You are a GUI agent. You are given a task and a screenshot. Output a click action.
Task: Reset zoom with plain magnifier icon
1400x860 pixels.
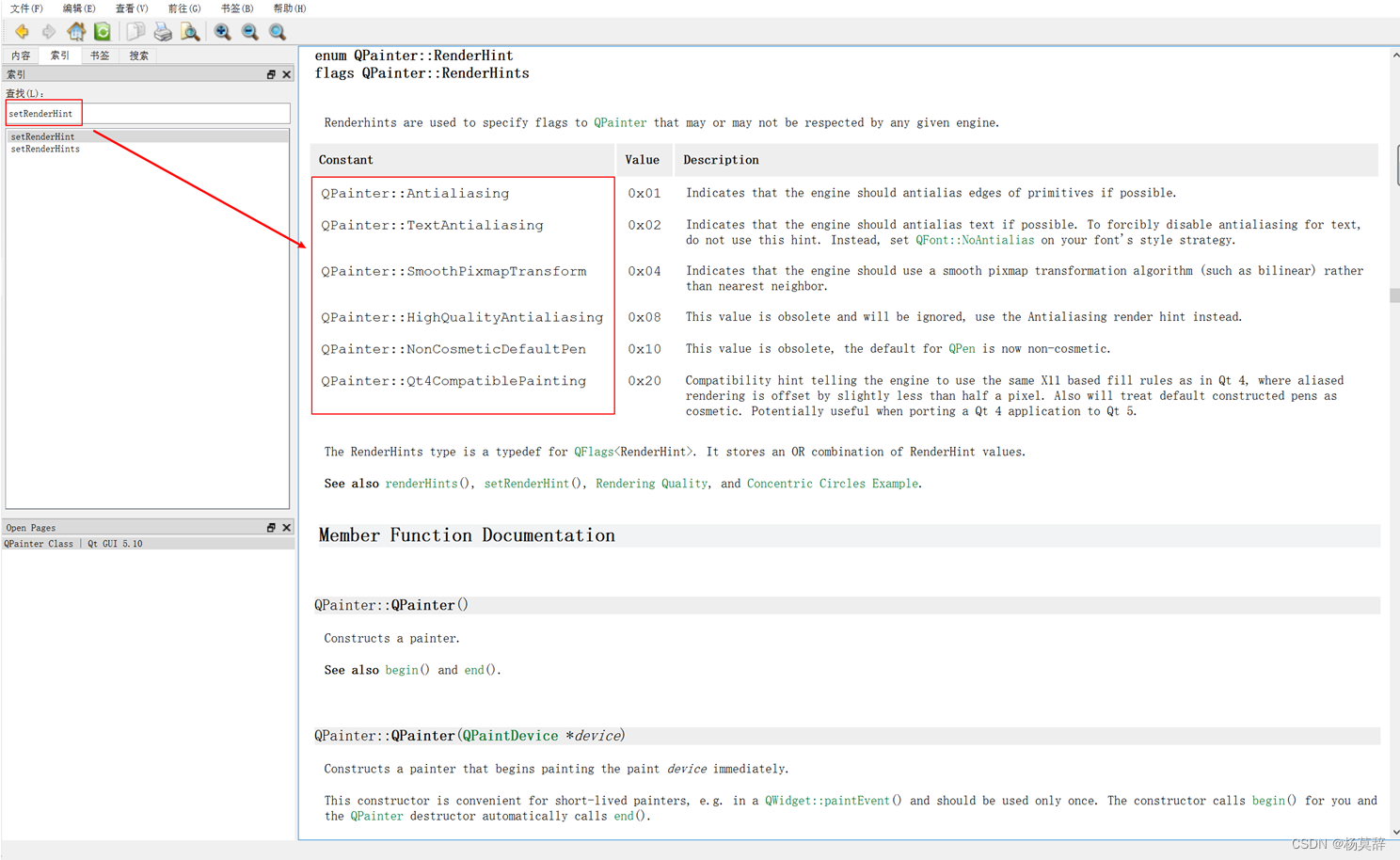click(x=278, y=32)
